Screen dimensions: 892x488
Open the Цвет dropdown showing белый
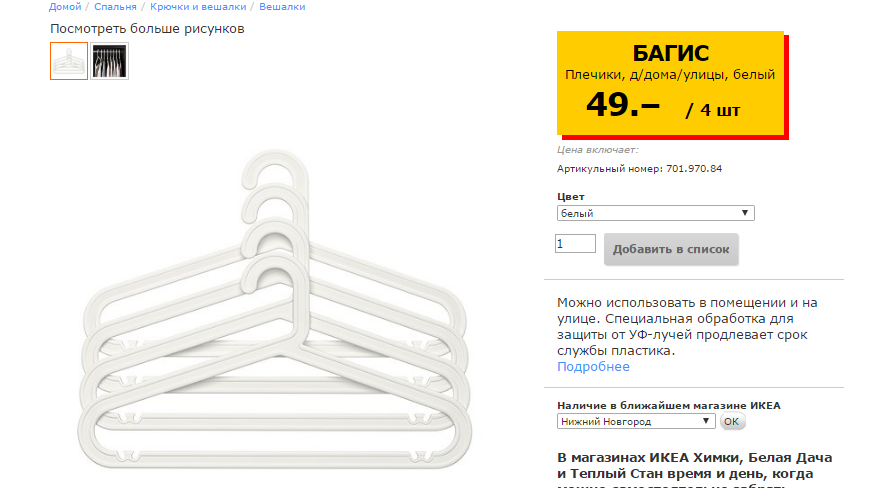coord(655,213)
